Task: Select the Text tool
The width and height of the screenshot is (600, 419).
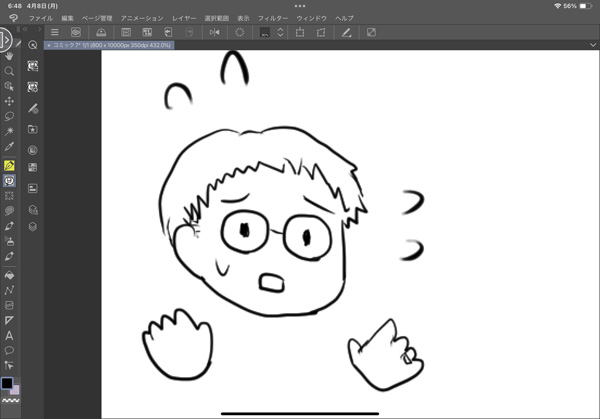Action: (x=9, y=335)
